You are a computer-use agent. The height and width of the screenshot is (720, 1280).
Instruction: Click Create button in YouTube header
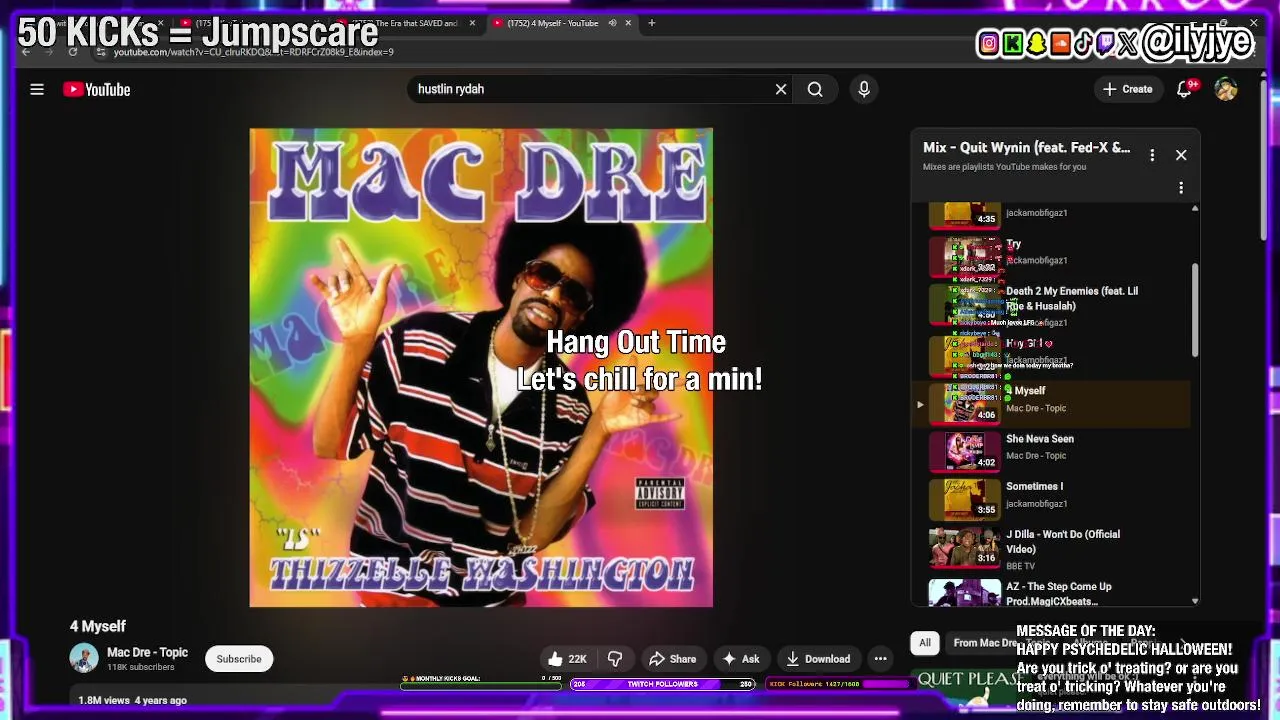point(1128,89)
